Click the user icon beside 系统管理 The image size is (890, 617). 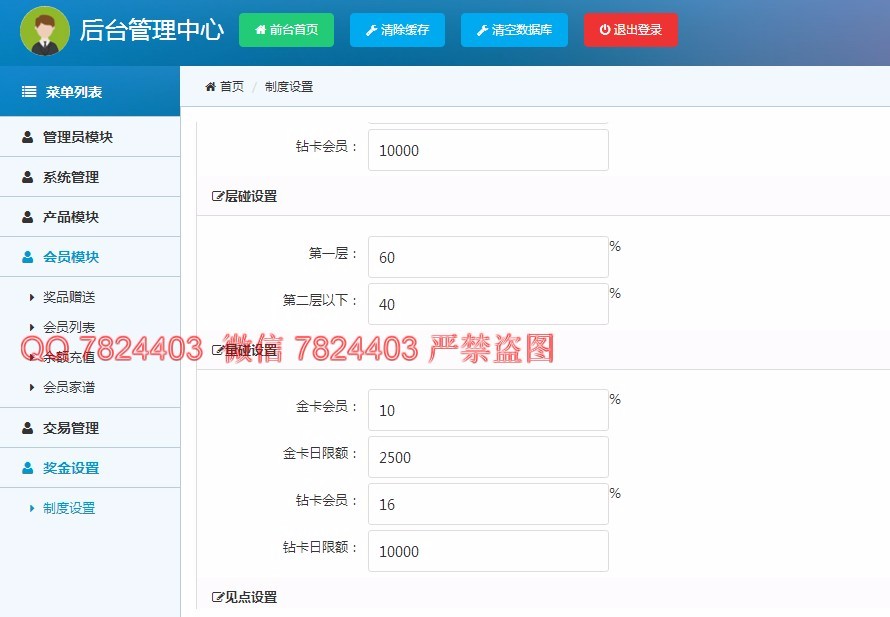(27, 177)
